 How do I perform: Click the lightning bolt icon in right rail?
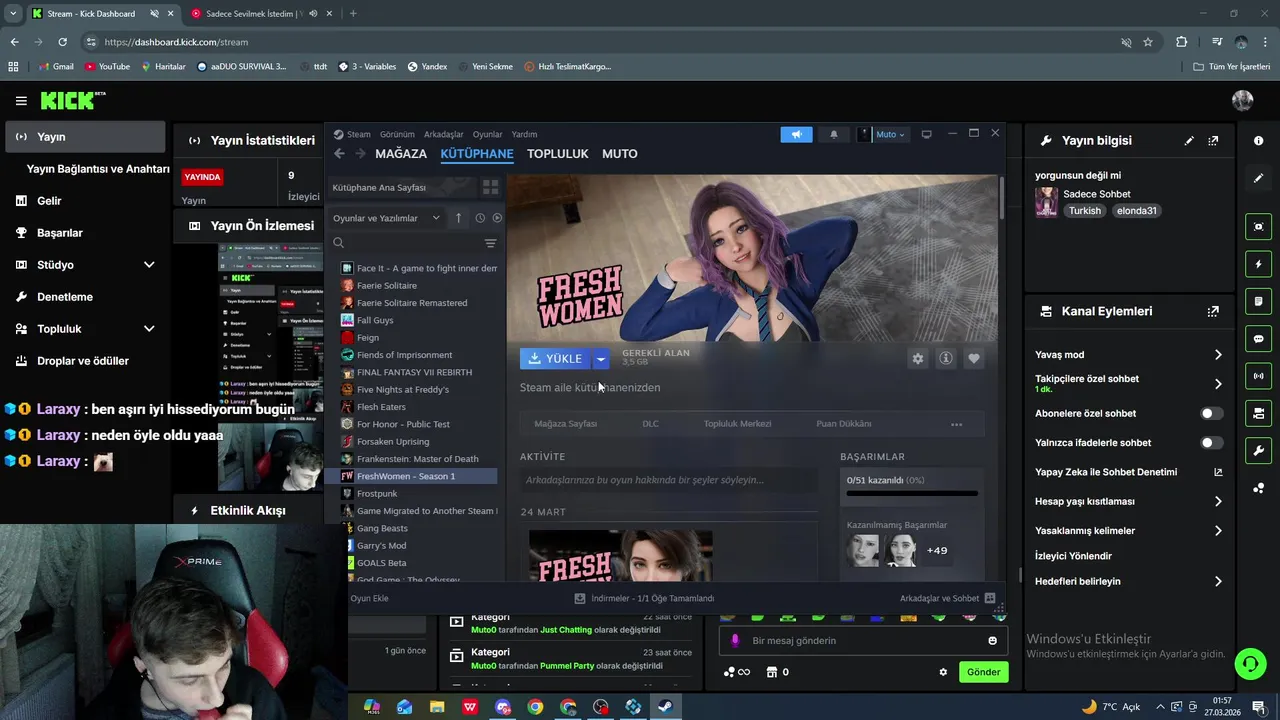click(1258, 265)
